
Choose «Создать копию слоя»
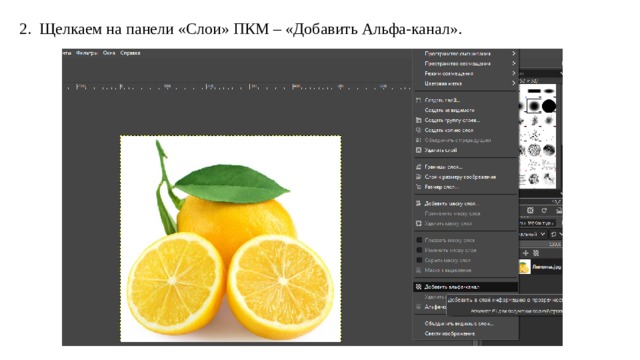click(465, 130)
